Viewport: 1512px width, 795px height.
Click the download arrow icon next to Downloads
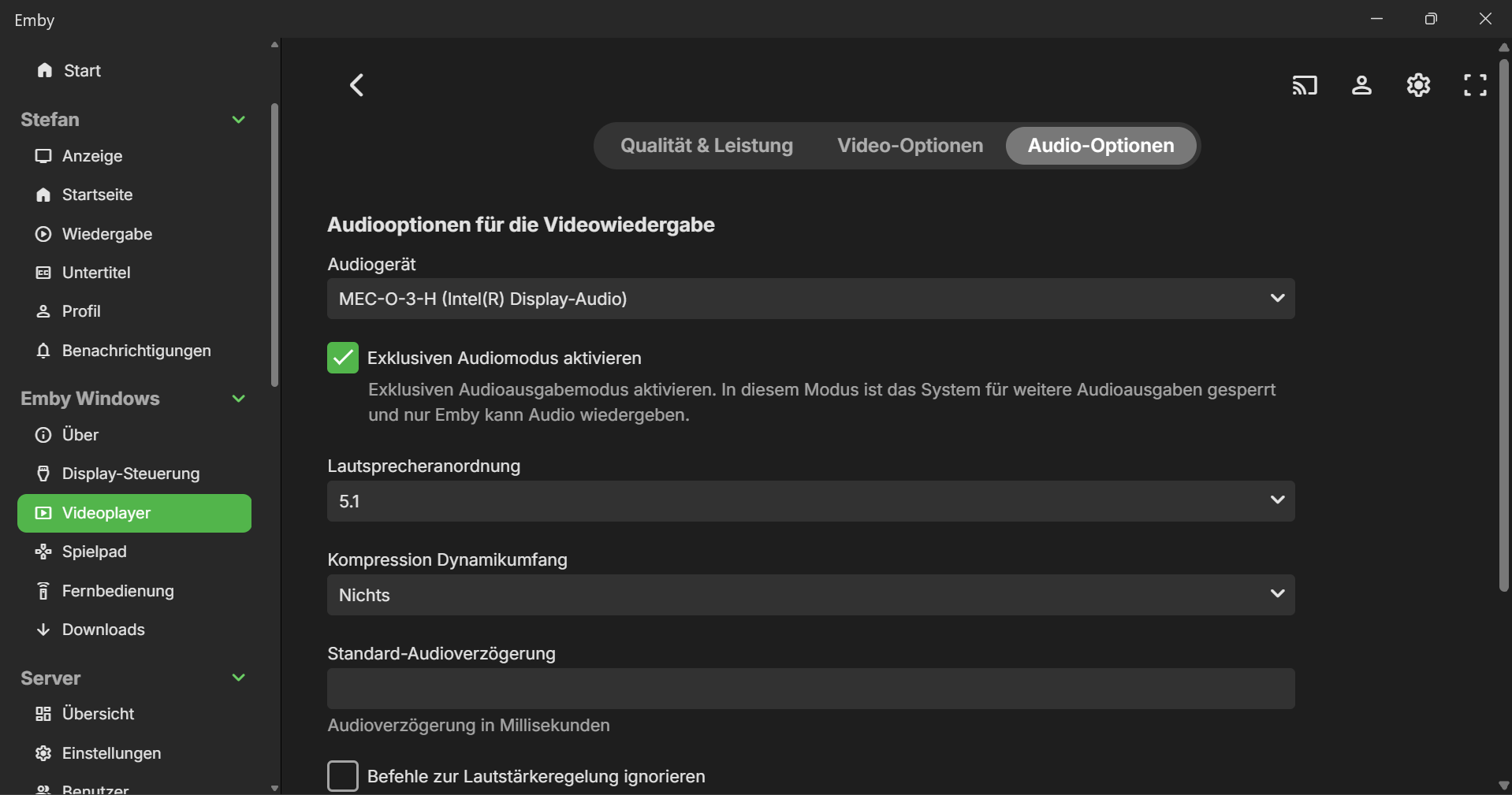pos(43,630)
